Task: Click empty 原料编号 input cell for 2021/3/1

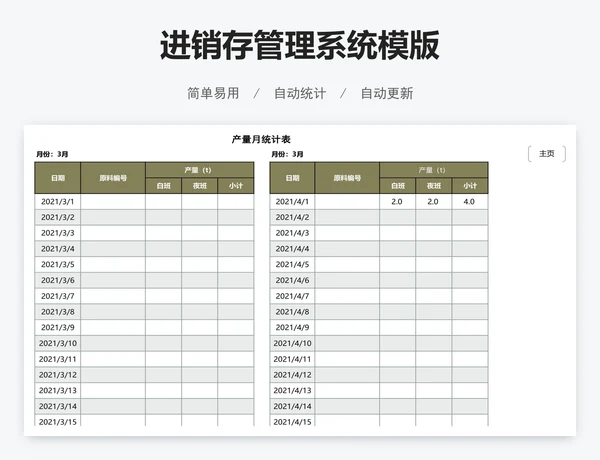Action: [113, 202]
